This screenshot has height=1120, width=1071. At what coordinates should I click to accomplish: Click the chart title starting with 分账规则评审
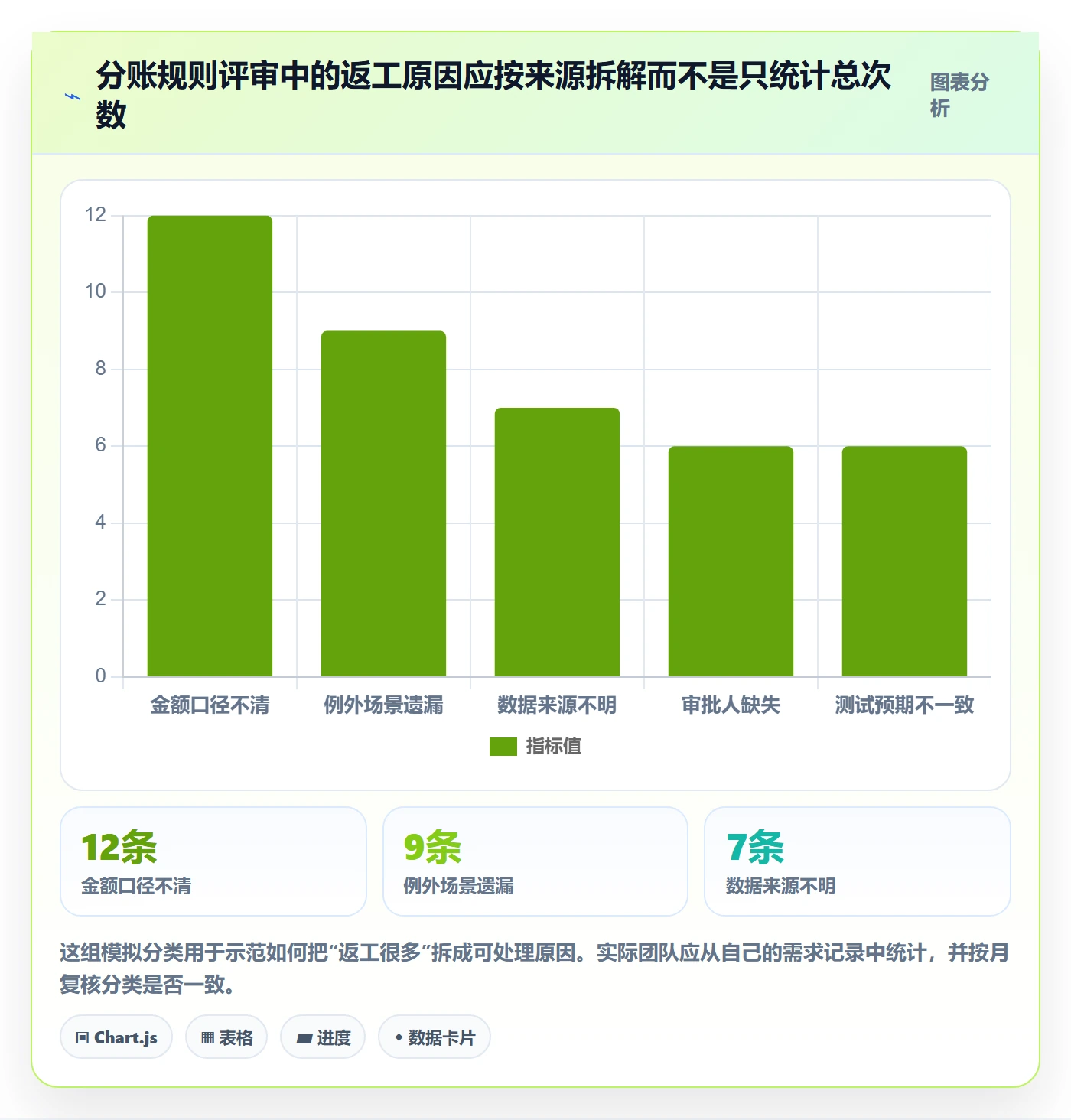coord(493,95)
